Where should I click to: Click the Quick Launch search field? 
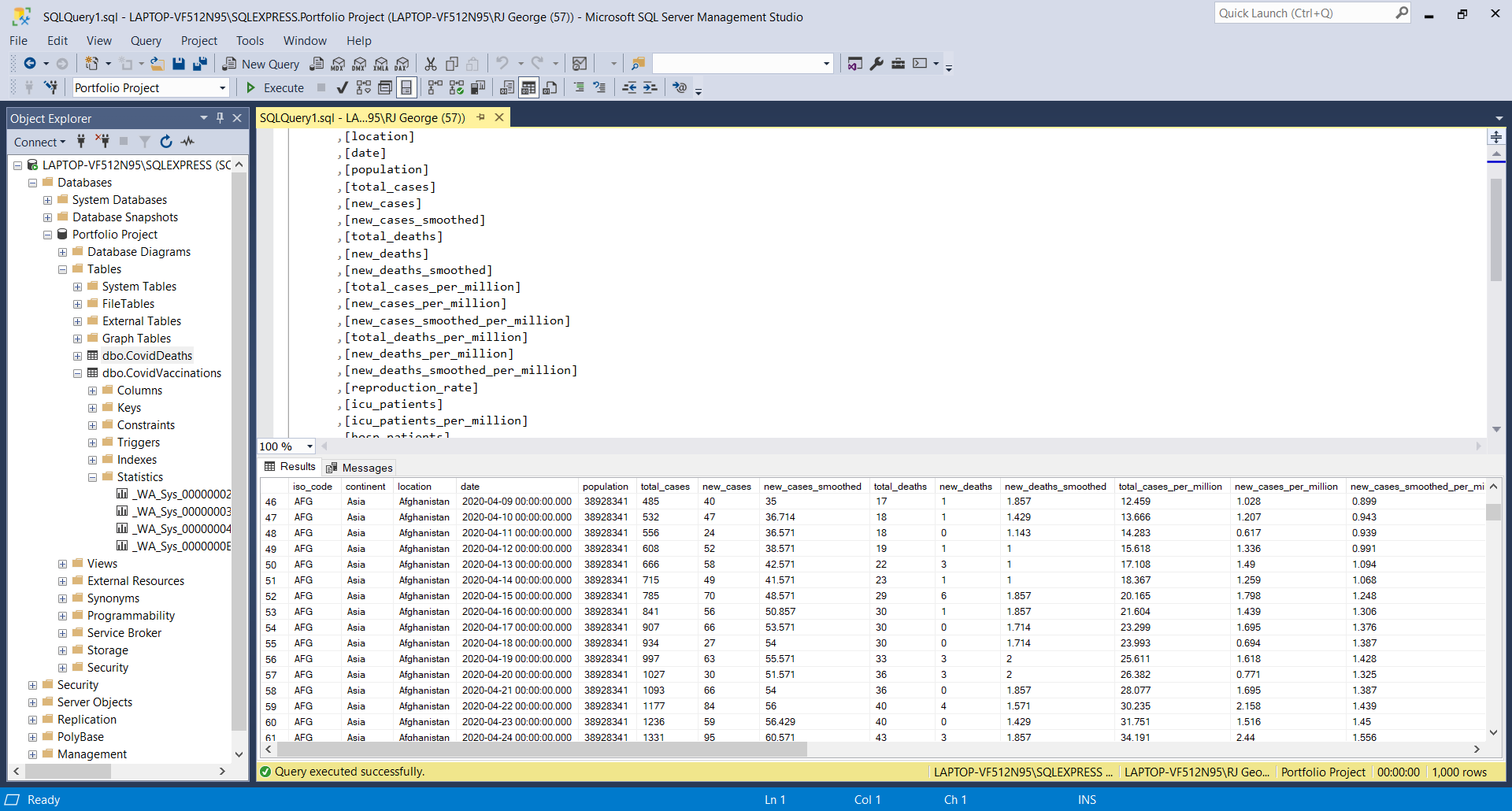pos(1314,13)
